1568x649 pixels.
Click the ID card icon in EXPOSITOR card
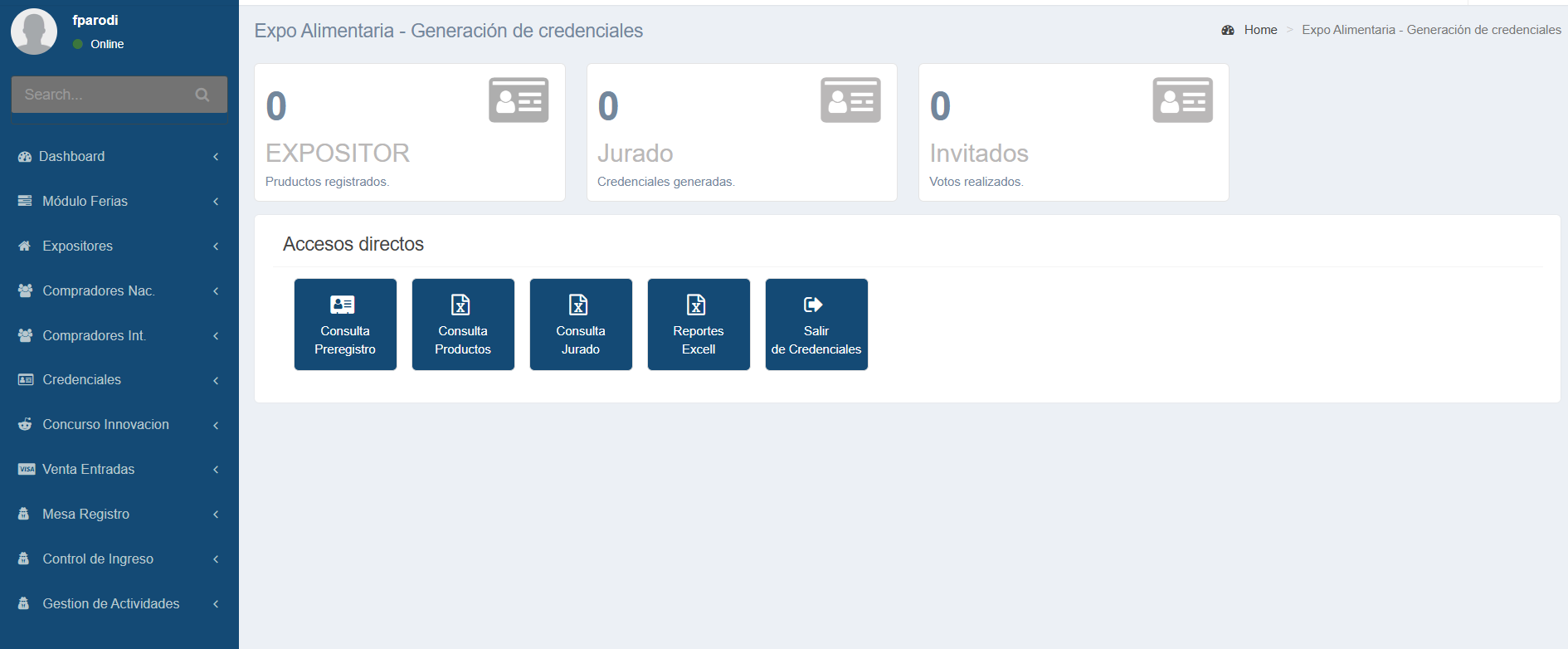pyautogui.click(x=519, y=100)
